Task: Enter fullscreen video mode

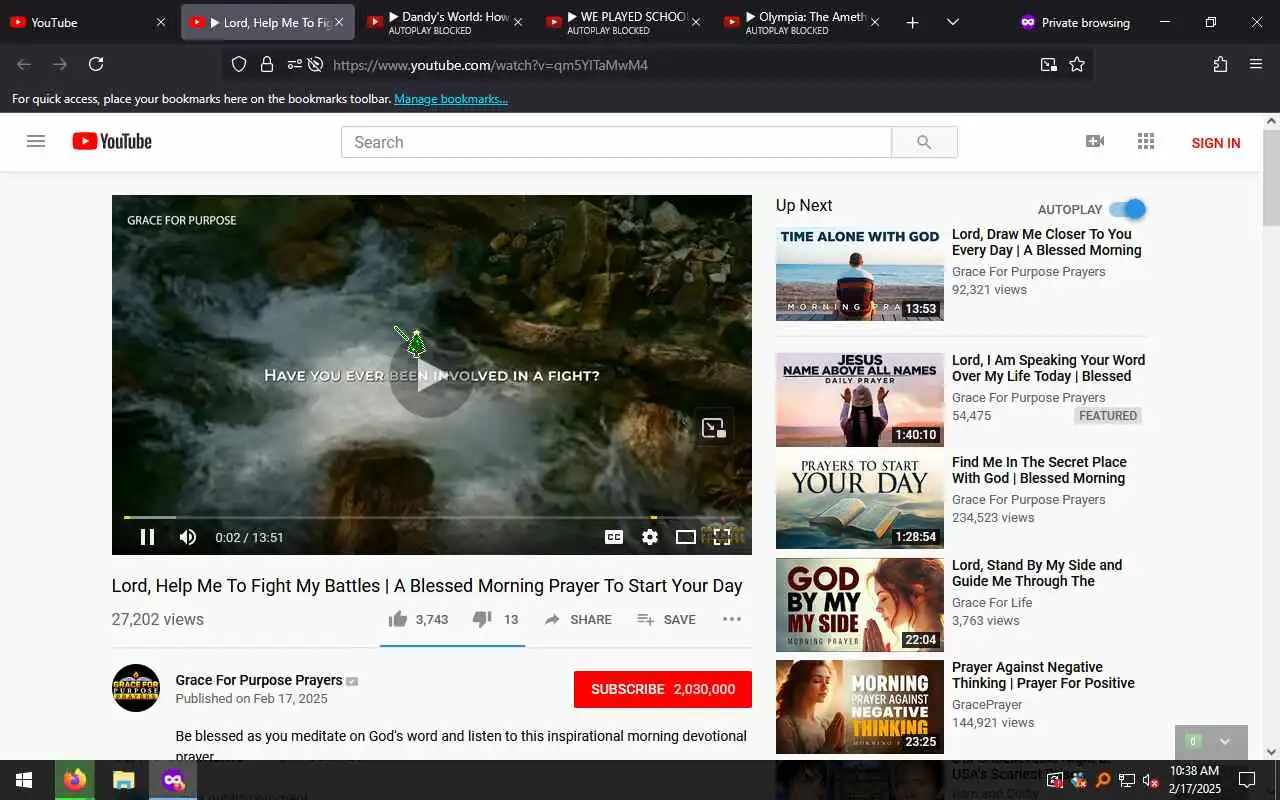Action: 722,537
